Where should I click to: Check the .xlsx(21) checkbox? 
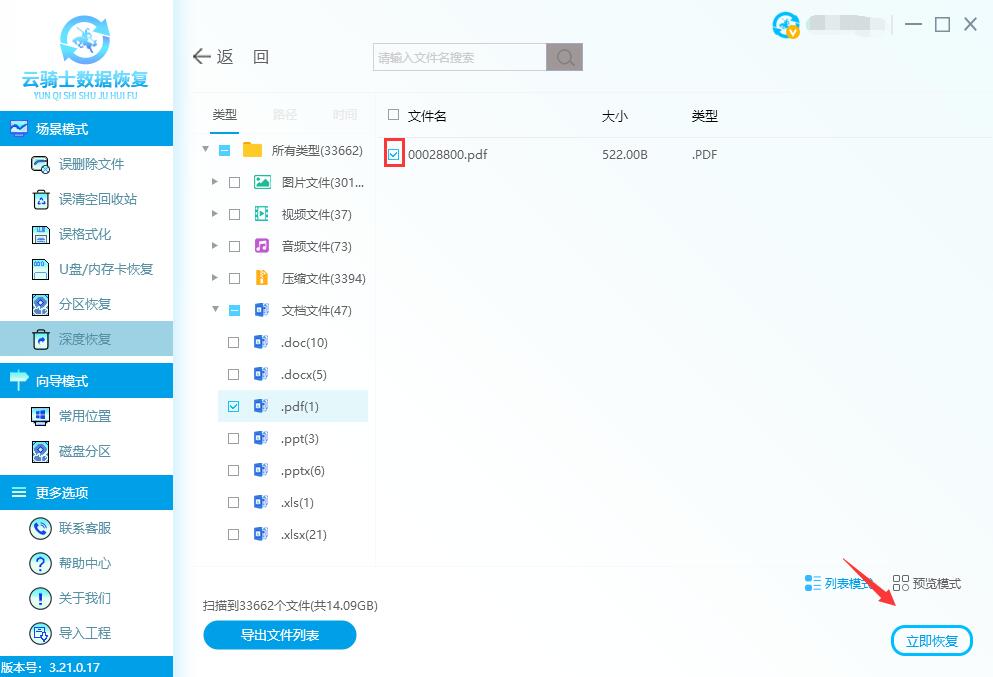234,535
